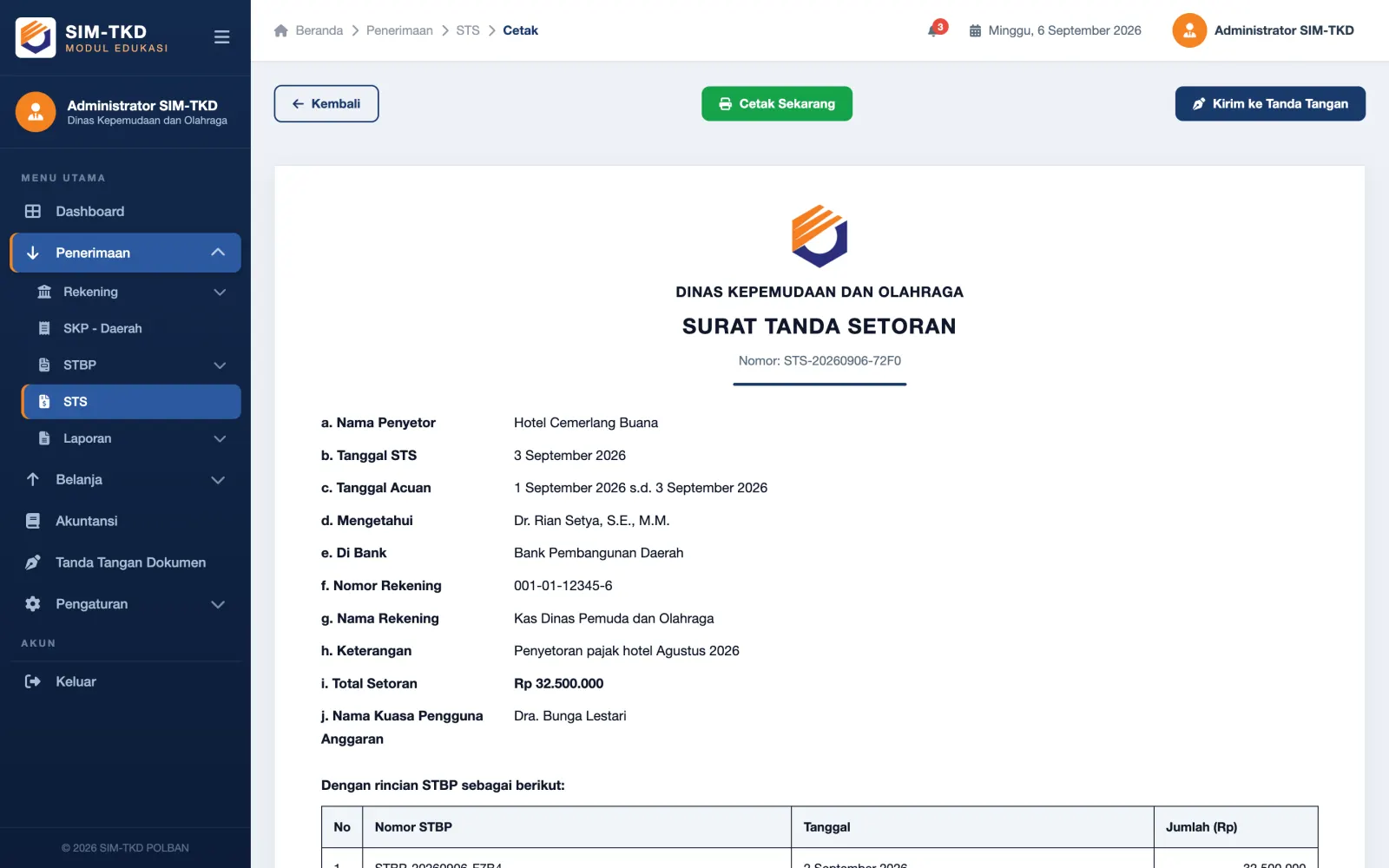1389x868 pixels.
Task: Expand the Rekening submenu chevron
Action: (x=220, y=293)
